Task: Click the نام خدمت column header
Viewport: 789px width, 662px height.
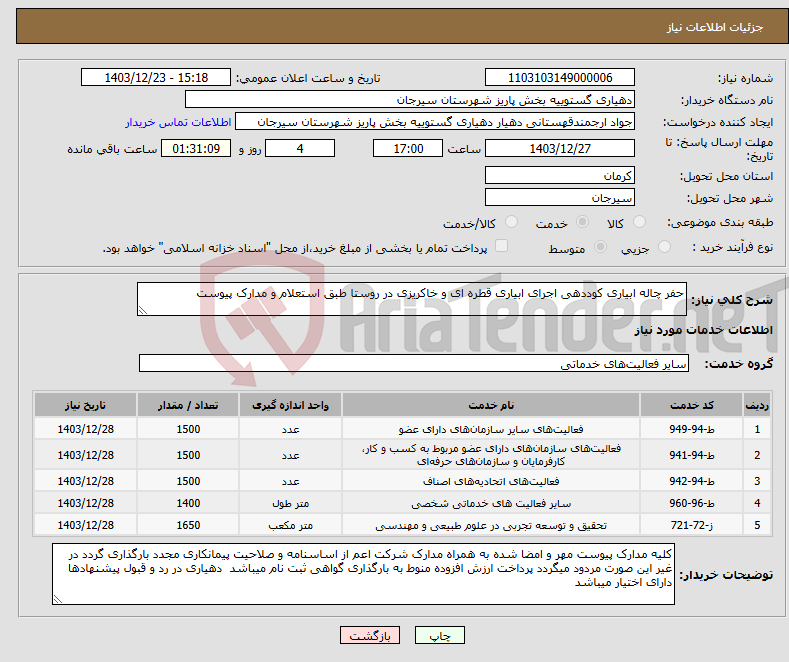Action: 491,405
